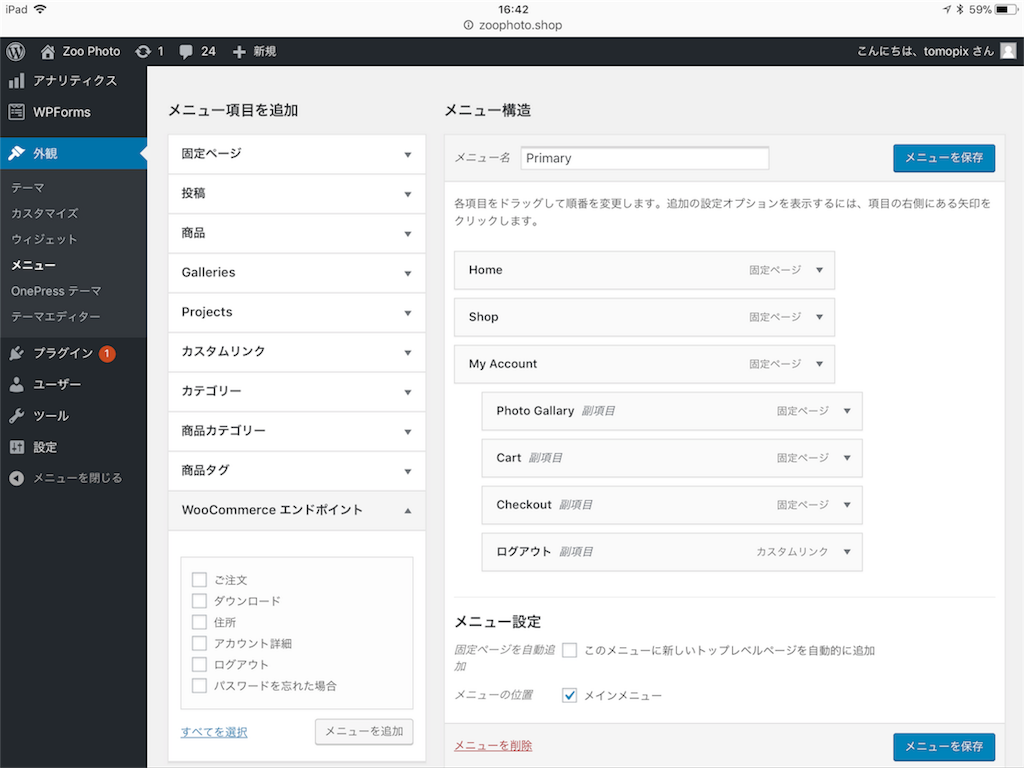Open the カスタマイズ submenu page

(44, 214)
